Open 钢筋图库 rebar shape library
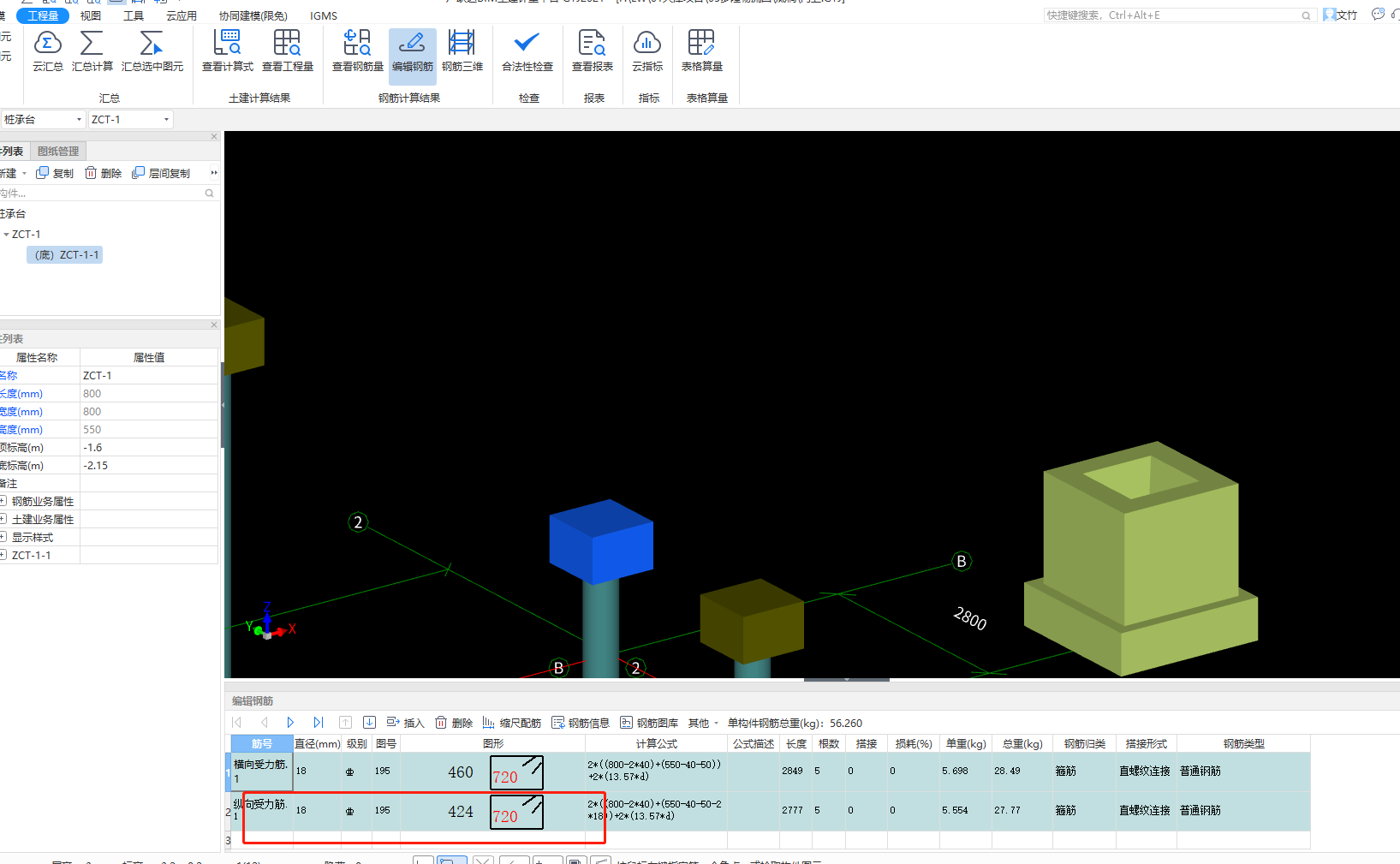Image resolution: width=1400 pixels, height=864 pixels. coord(649,723)
